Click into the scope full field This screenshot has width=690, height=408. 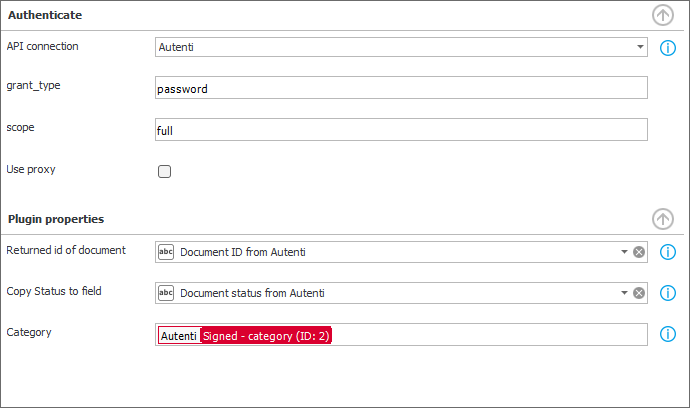(401, 129)
